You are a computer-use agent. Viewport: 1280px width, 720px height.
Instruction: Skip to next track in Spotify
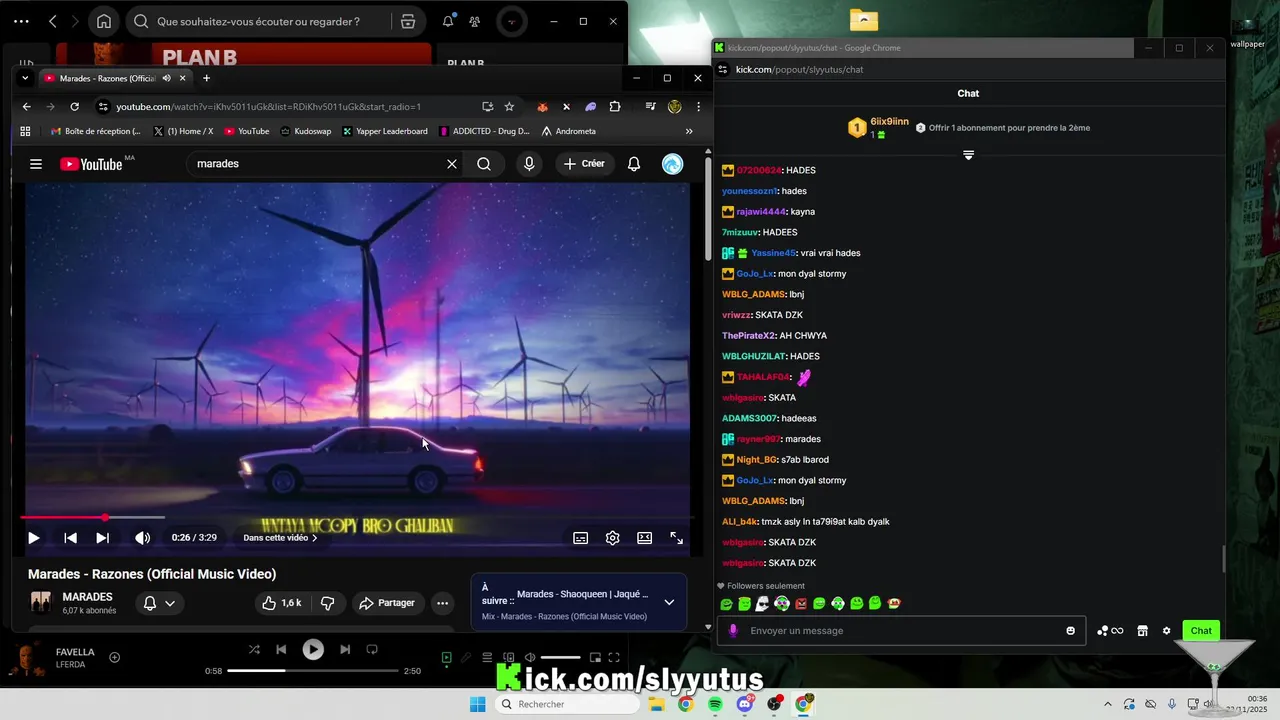[x=345, y=650]
